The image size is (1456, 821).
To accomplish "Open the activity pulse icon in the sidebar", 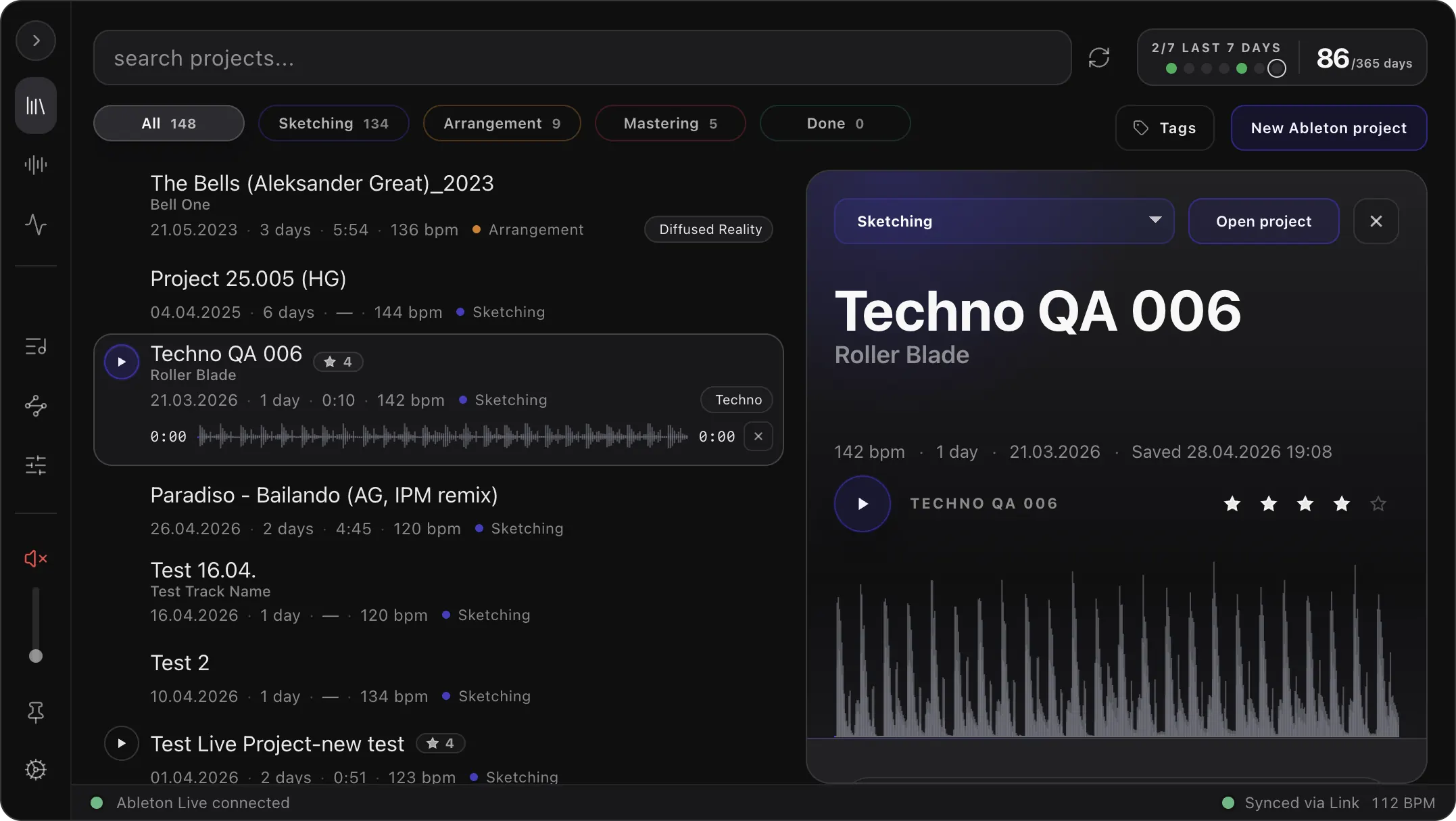I will (36, 224).
